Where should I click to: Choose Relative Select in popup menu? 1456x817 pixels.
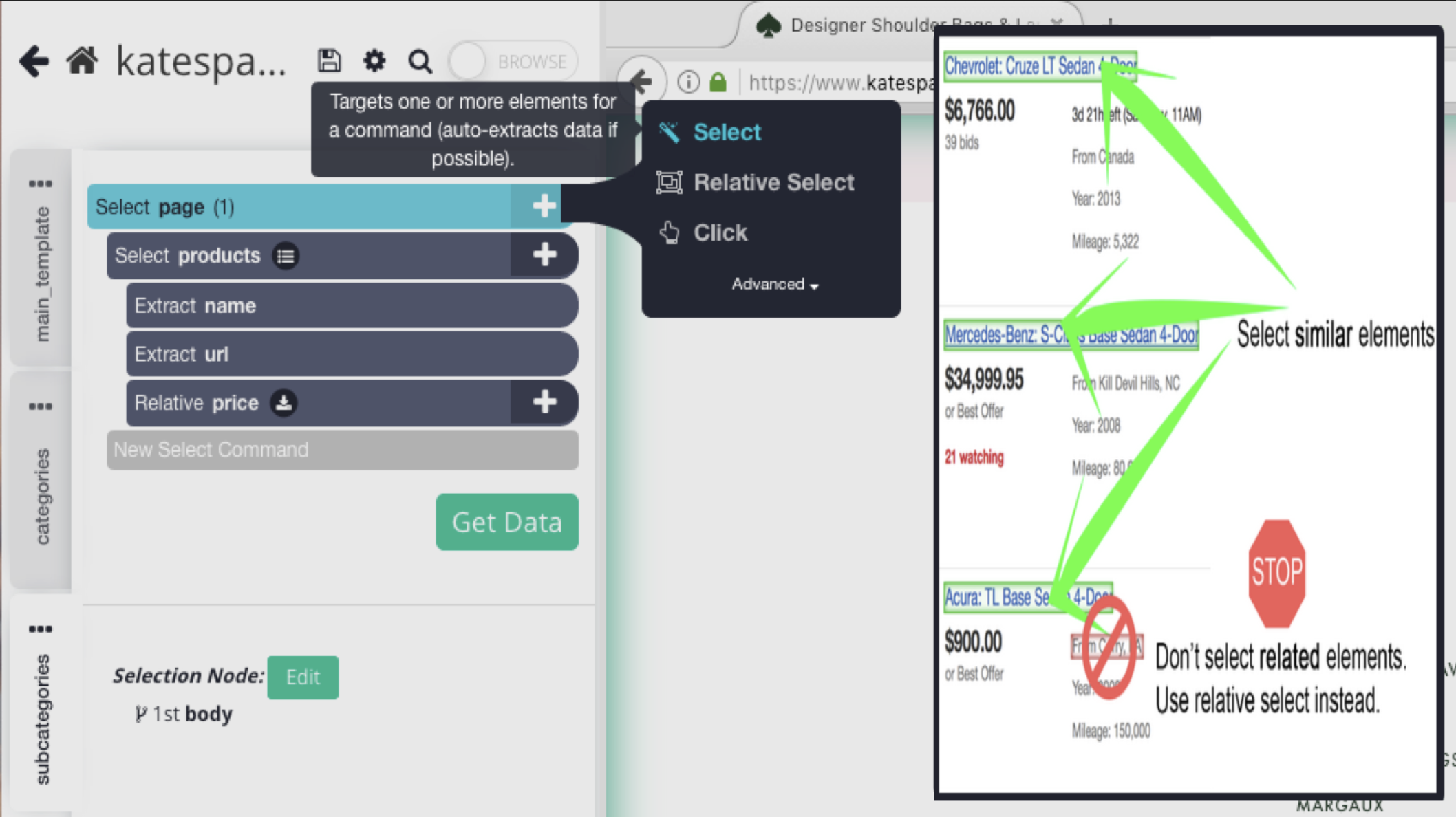(773, 182)
